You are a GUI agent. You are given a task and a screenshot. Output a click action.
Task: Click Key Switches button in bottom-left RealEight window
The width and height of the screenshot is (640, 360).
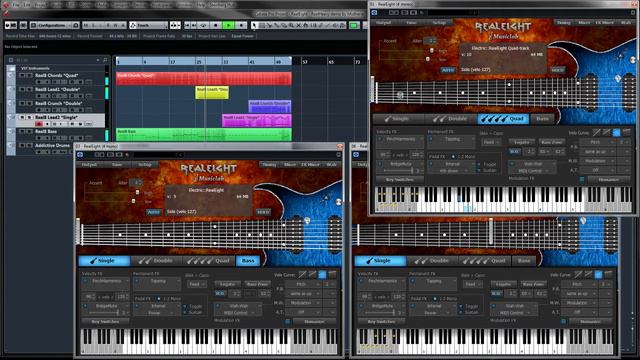click(106, 322)
